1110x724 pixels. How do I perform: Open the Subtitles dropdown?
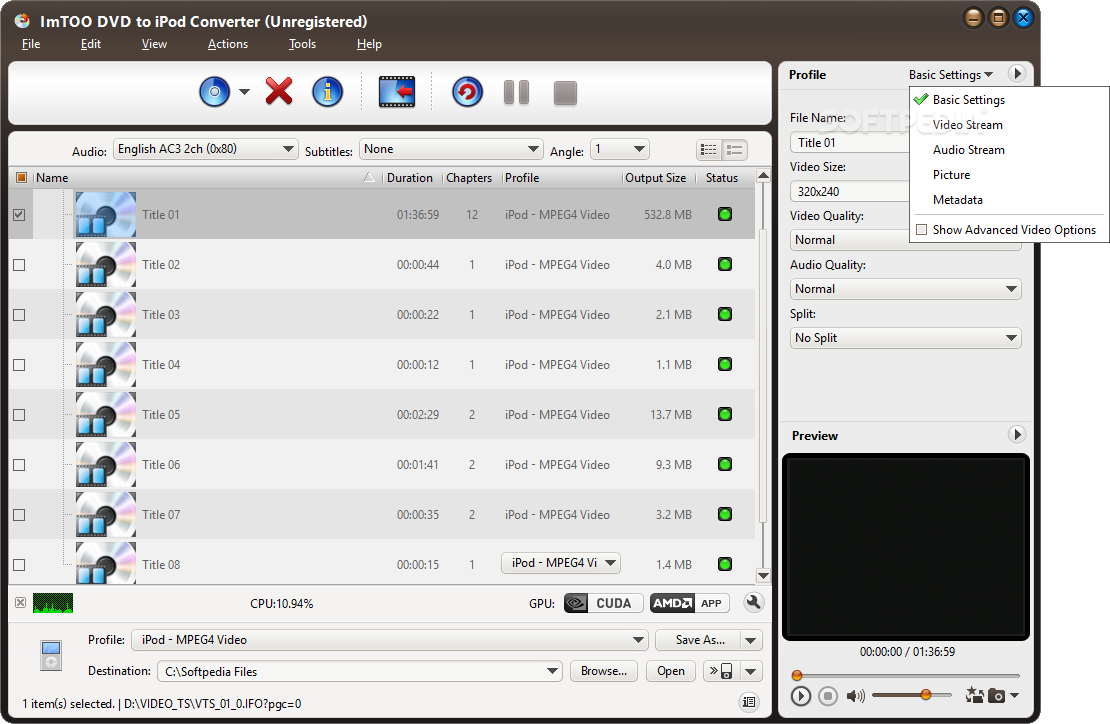[x=451, y=149]
